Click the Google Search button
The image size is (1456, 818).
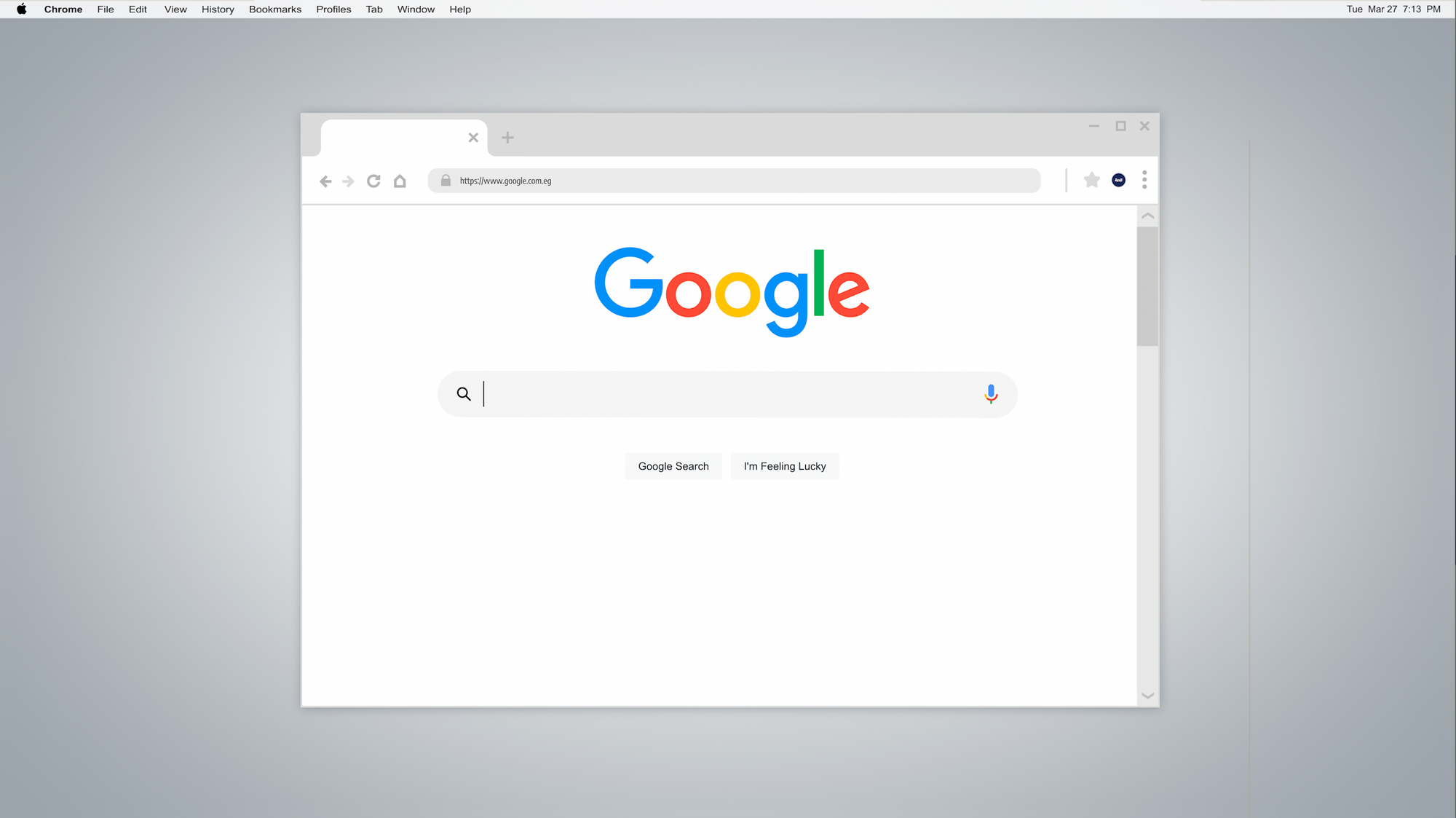pos(673,466)
